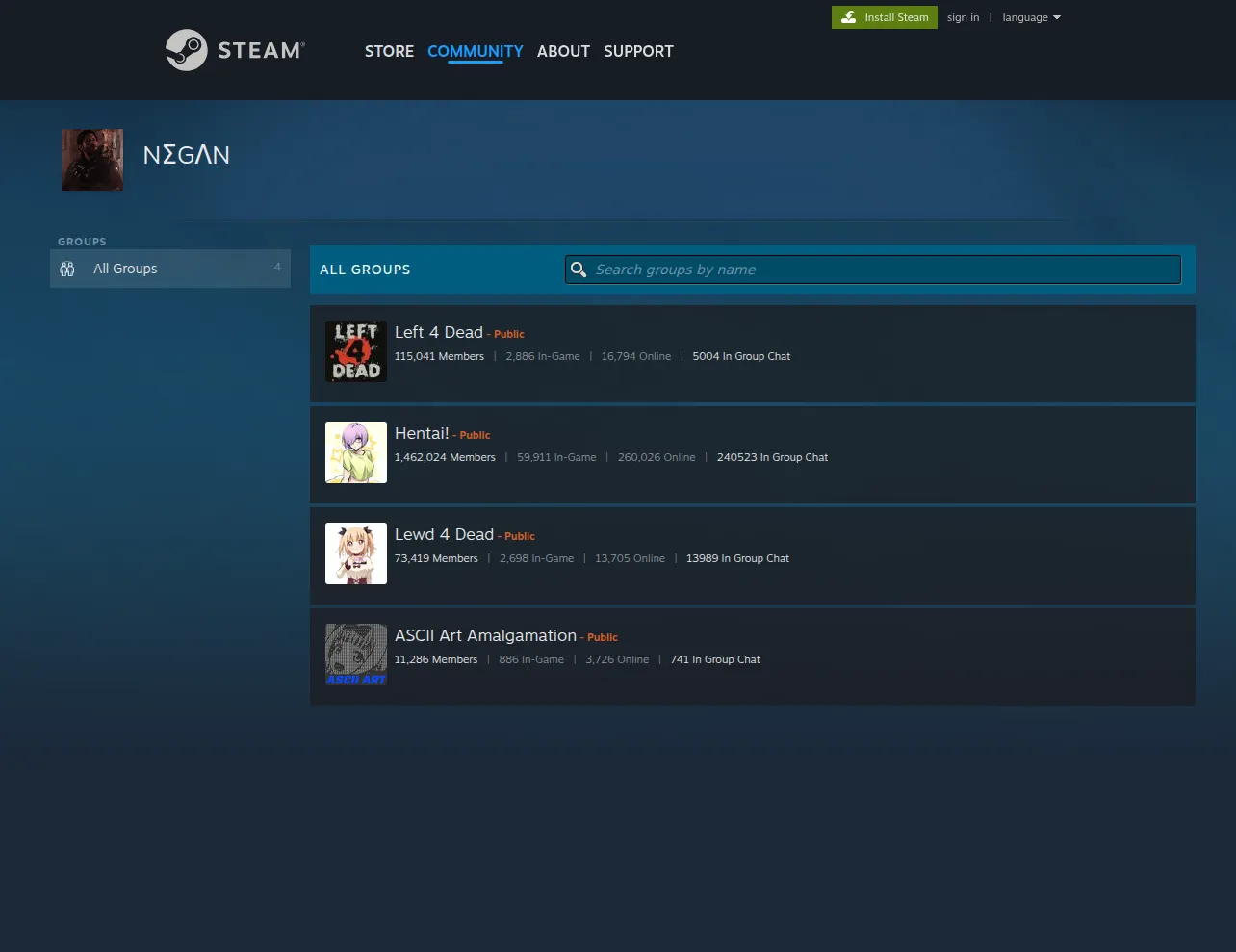1236x952 pixels.
Task: Click the NΣGΛN profile name
Action: (x=187, y=155)
